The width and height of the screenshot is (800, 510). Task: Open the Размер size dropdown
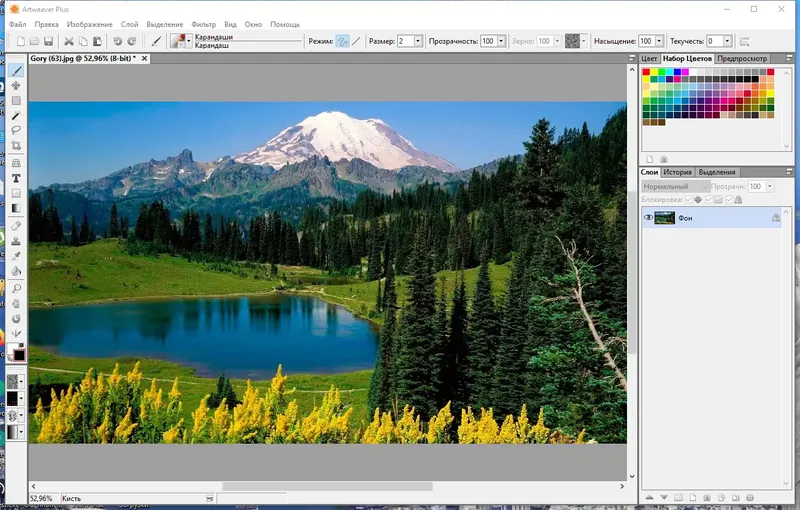tap(418, 41)
